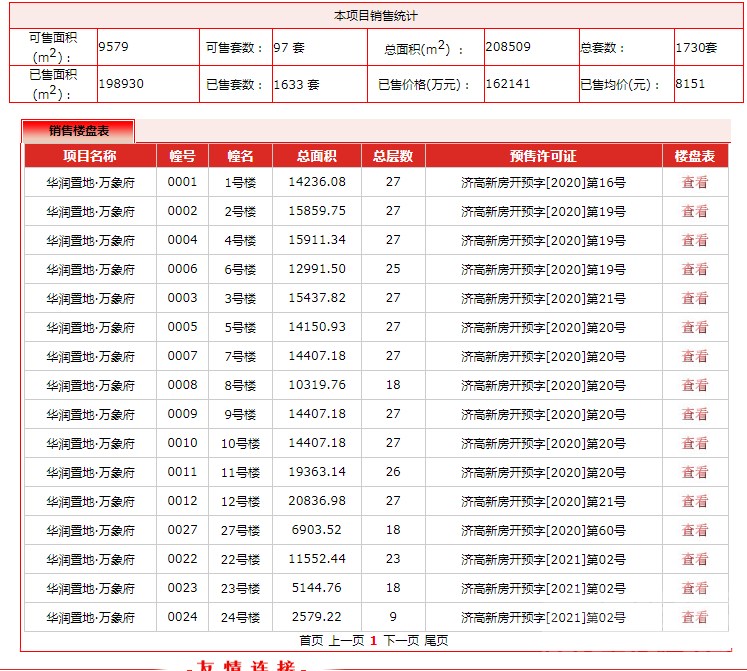Viewport: 747px width, 671px height.
Task: Click area cell 6903.52
Action: click(317, 530)
